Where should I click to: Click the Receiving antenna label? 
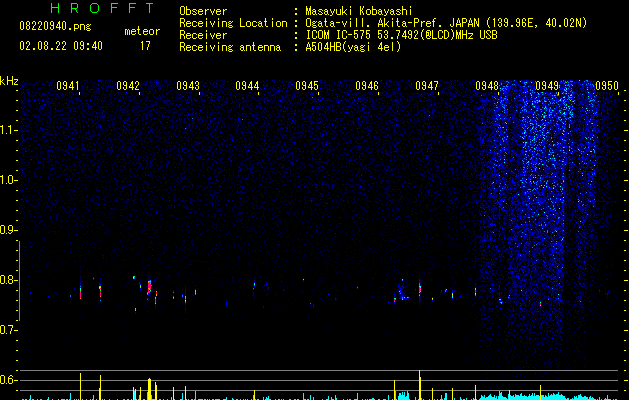(230, 47)
